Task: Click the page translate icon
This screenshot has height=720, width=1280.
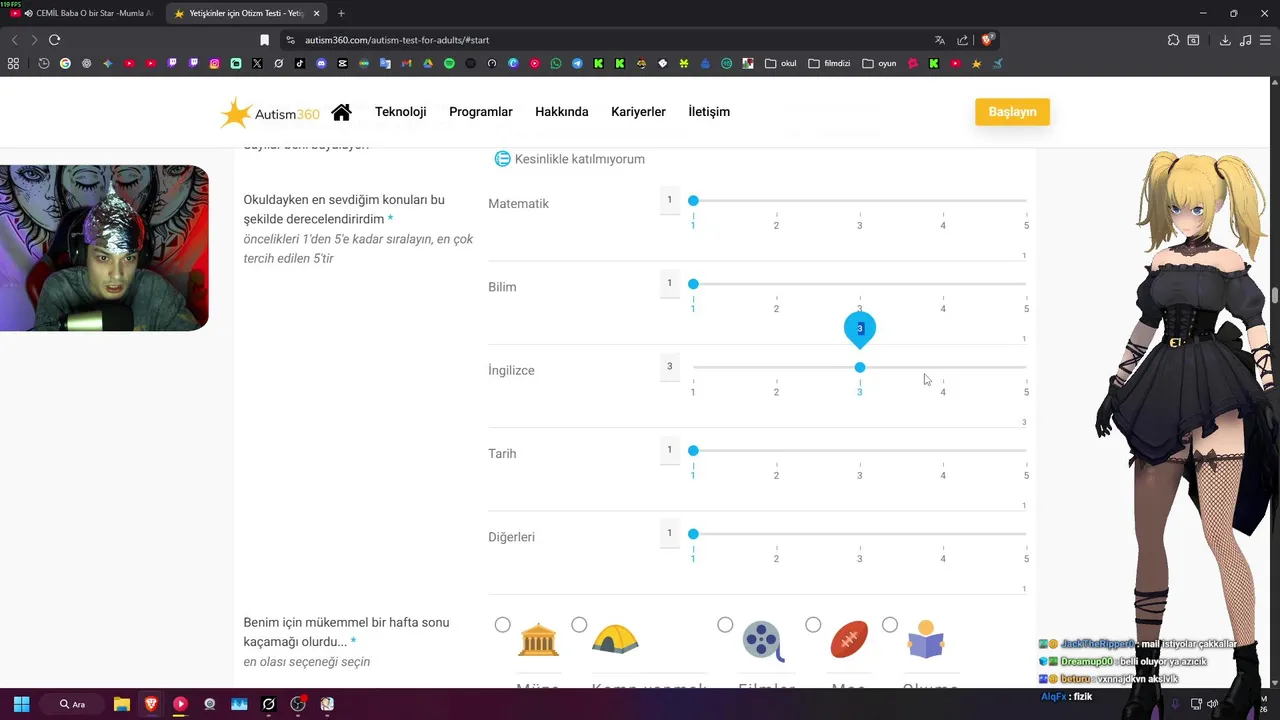Action: 939,40
